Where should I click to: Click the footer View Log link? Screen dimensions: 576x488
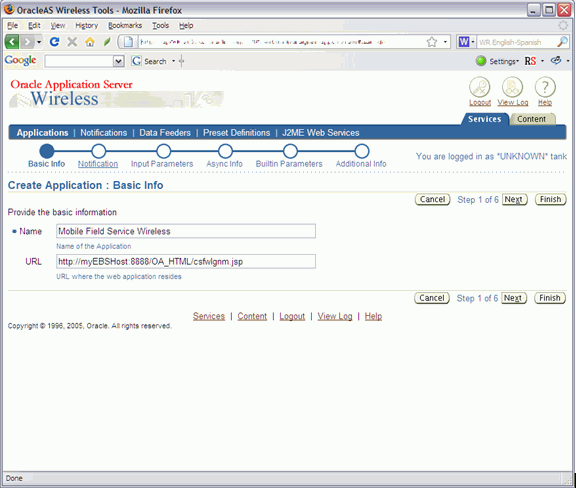335,316
